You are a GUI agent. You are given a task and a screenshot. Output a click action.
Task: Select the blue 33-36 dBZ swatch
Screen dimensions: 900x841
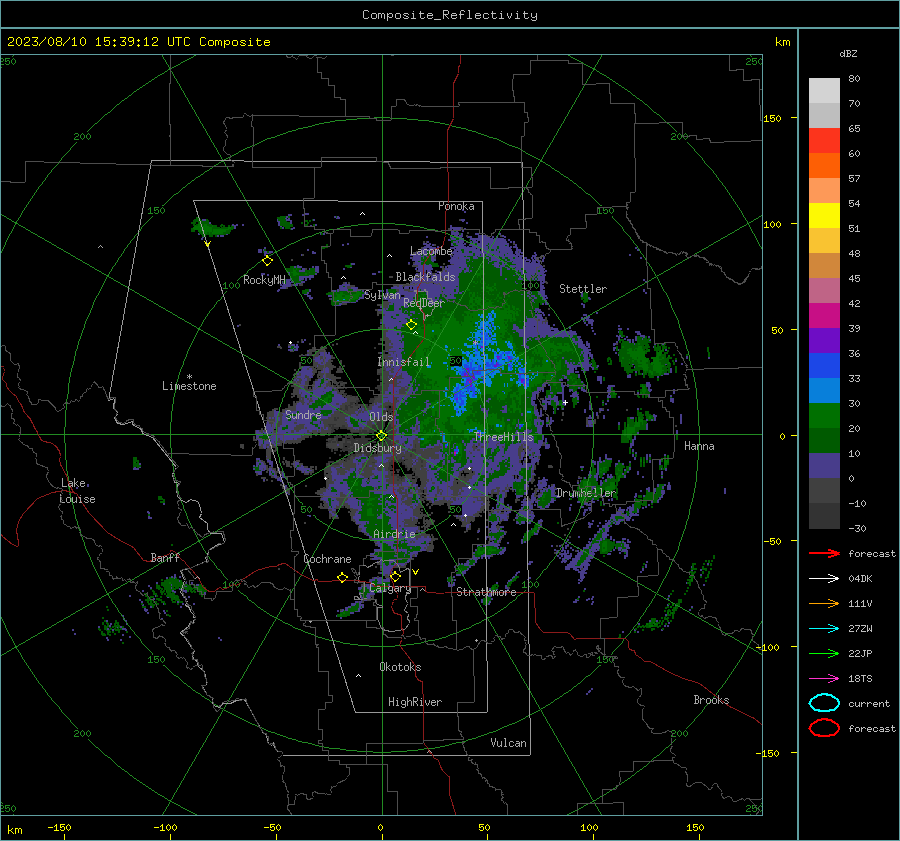click(824, 365)
